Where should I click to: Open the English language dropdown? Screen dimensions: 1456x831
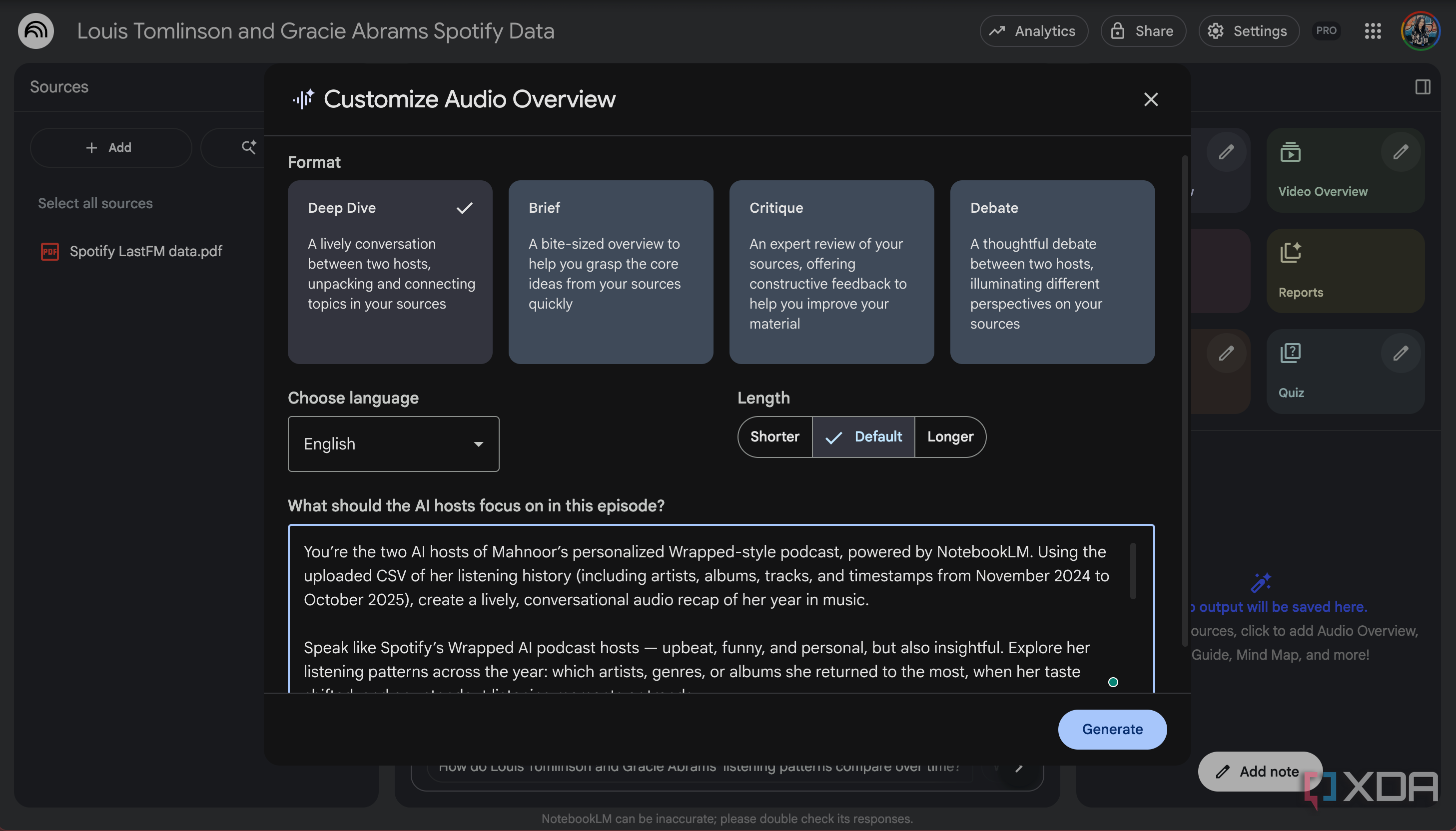[x=393, y=443]
